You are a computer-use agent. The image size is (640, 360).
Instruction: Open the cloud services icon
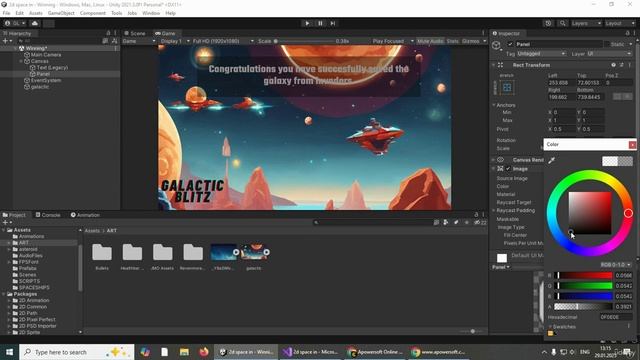[x=35, y=23]
